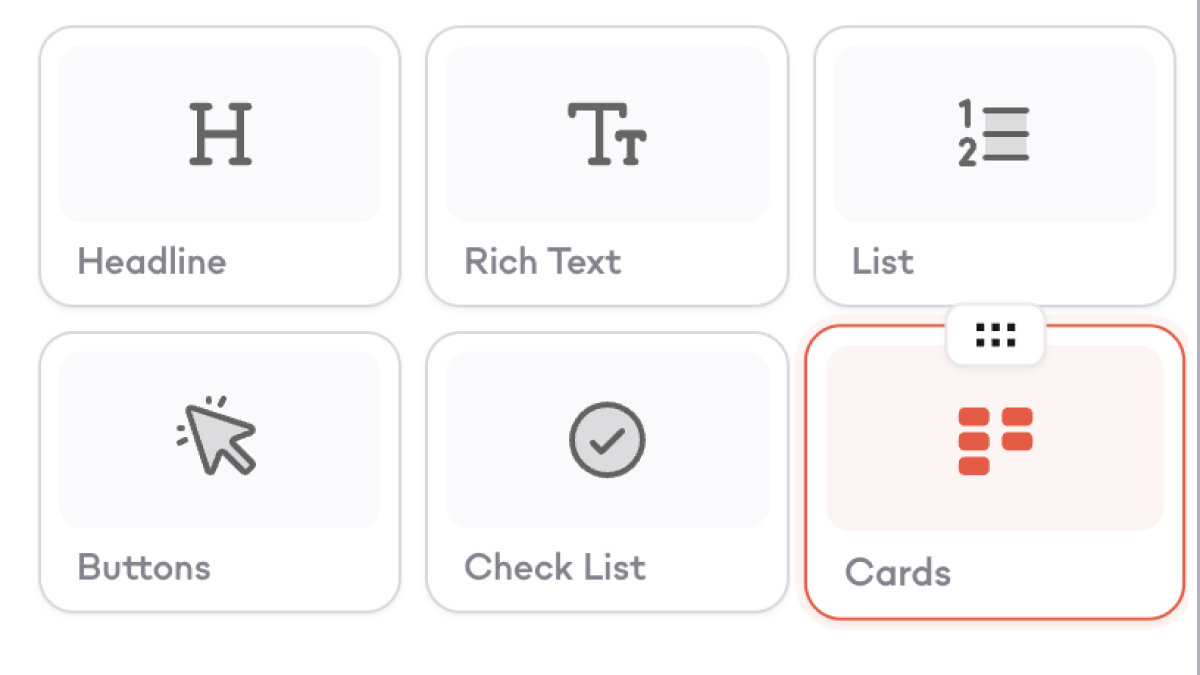Click the Check List checkmark circle icon
This screenshot has height=675, width=1200.
click(607, 440)
